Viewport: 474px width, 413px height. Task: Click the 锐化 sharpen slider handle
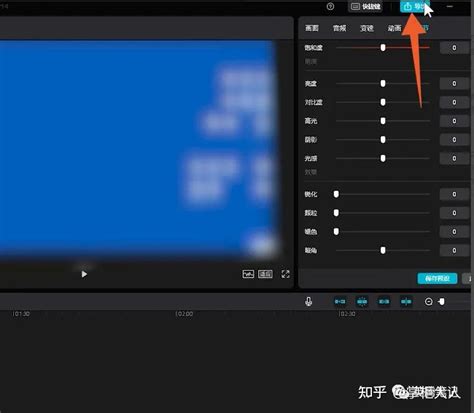click(336, 194)
